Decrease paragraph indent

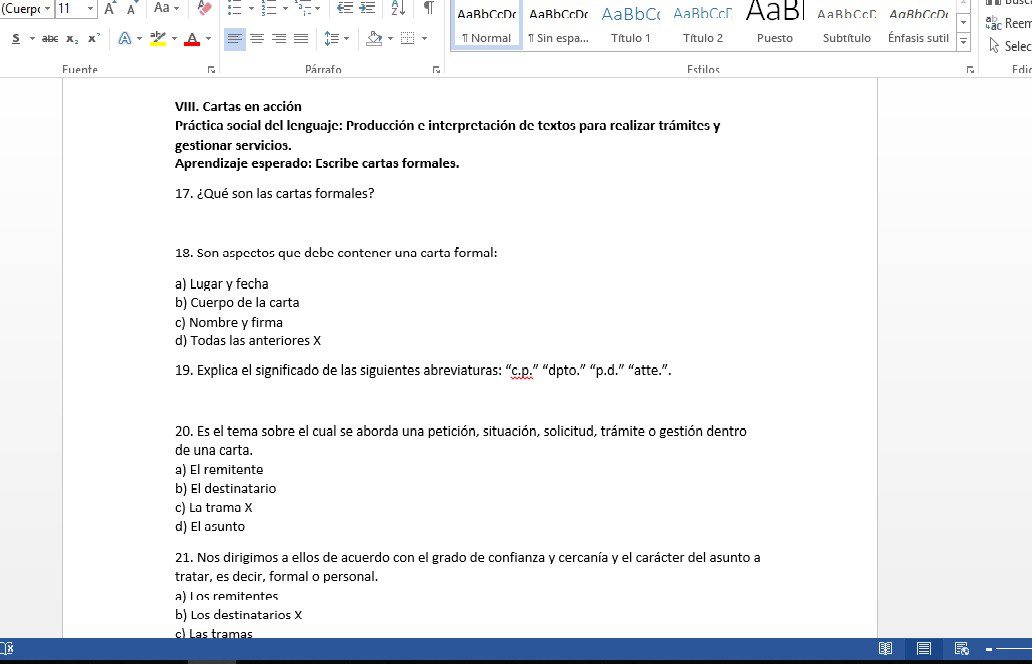[345, 9]
